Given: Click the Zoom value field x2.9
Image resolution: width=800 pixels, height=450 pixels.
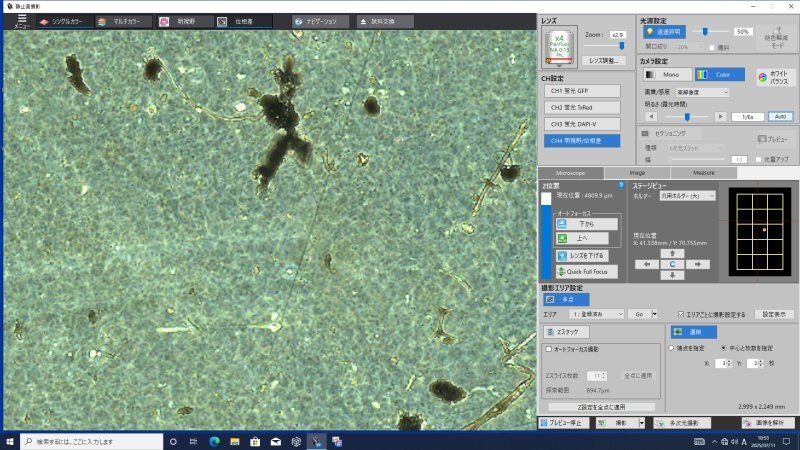Looking at the screenshot, I should [x=618, y=35].
